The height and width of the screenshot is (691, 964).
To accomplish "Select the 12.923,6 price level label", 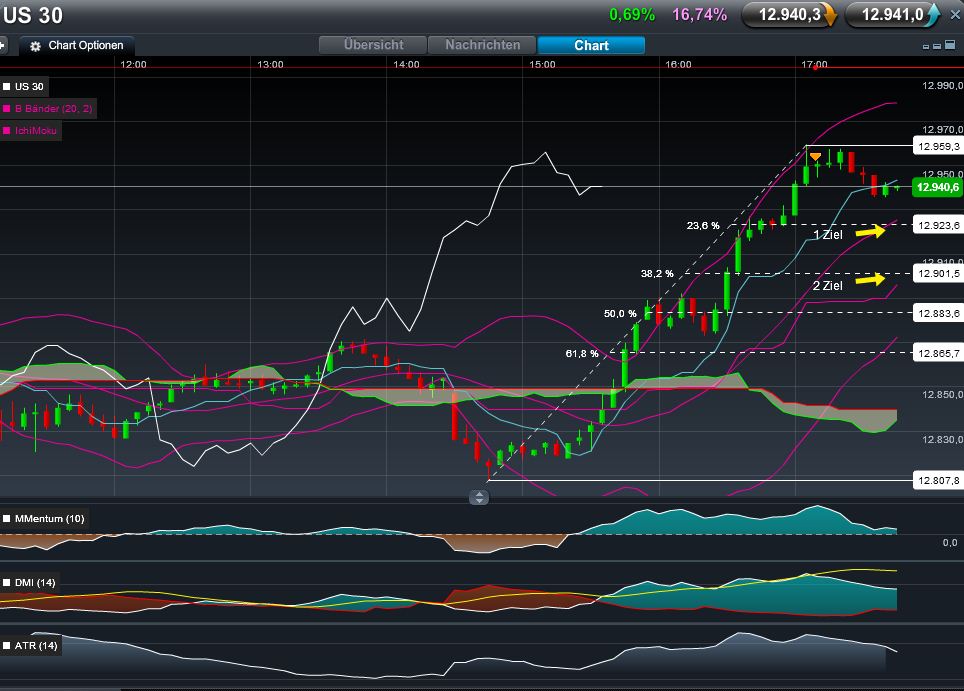I will tap(938, 226).
